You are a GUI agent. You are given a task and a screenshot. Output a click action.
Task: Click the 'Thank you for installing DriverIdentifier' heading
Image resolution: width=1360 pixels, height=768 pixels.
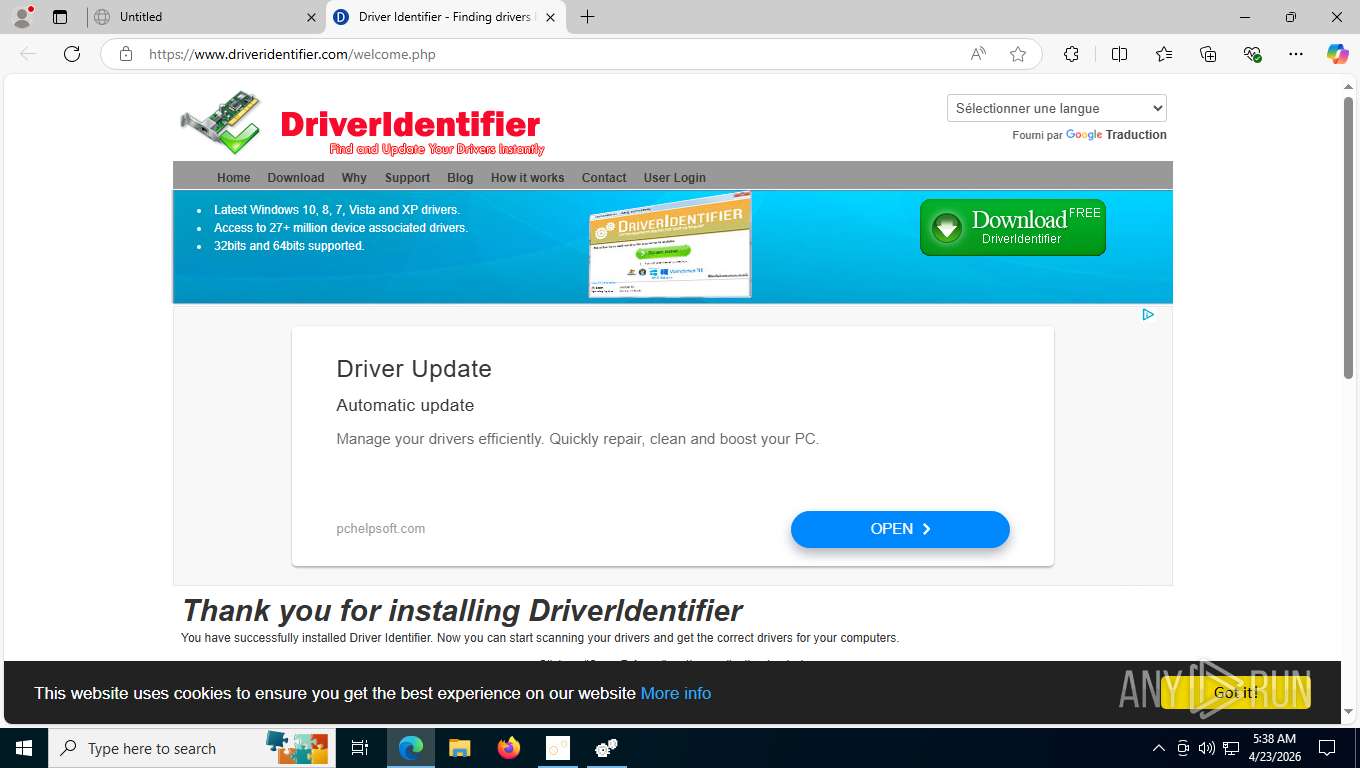coord(462,610)
